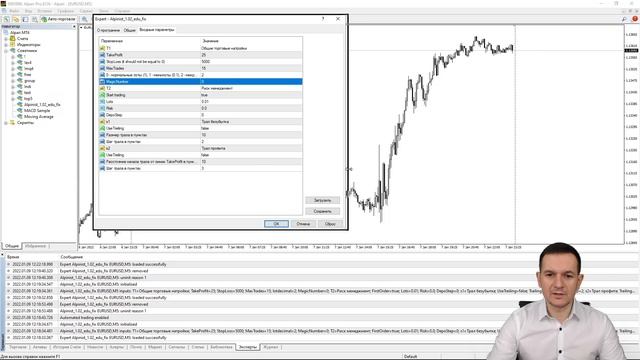The height and width of the screenshot is (360, 640).
Task: Open the Входные параметры tab
Action: pos(157,30)
